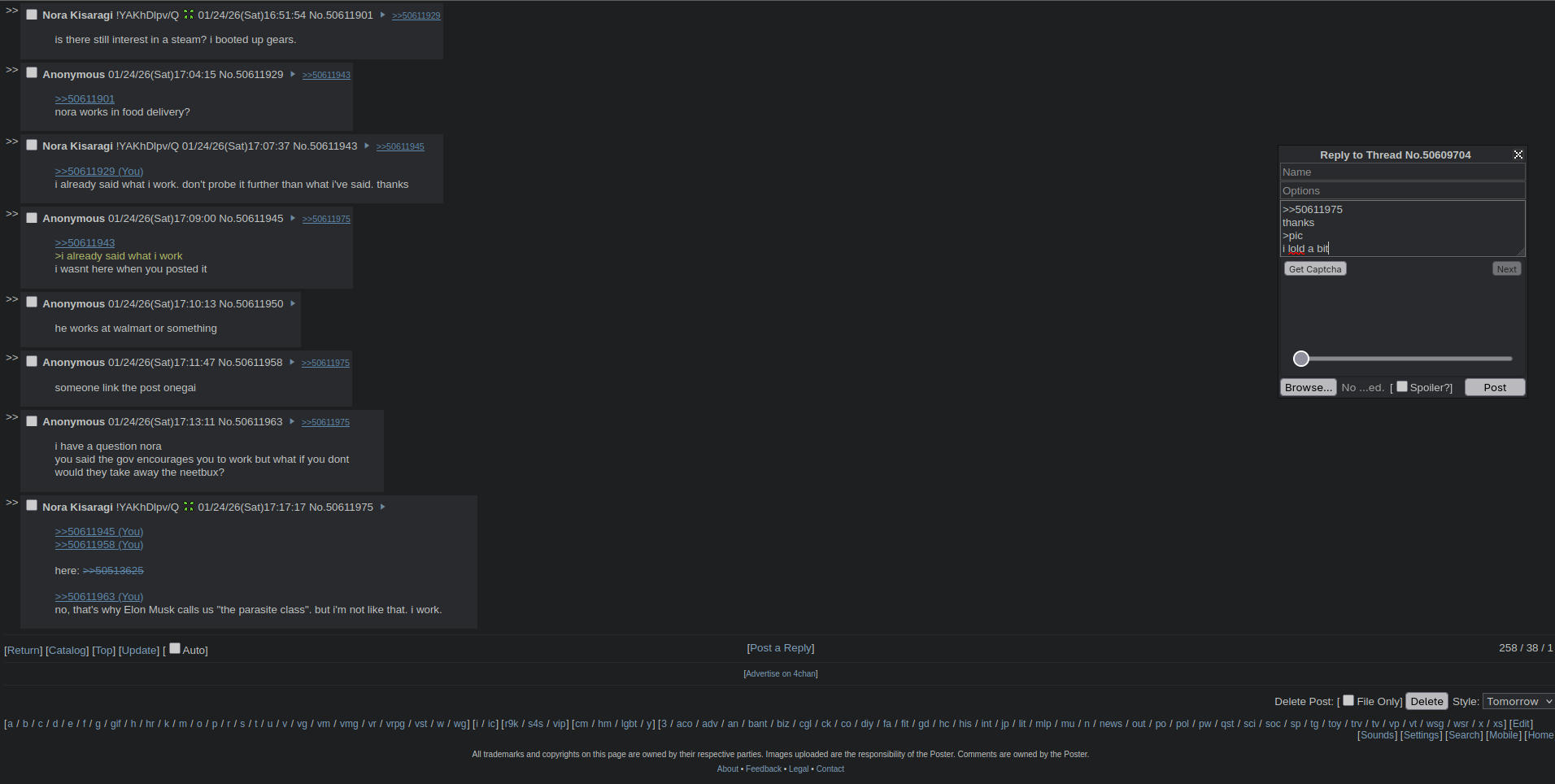This screenshot has width=1555, height=784.
Task: Submit the reply with the Post button
Action: [x=1495, y=387]
